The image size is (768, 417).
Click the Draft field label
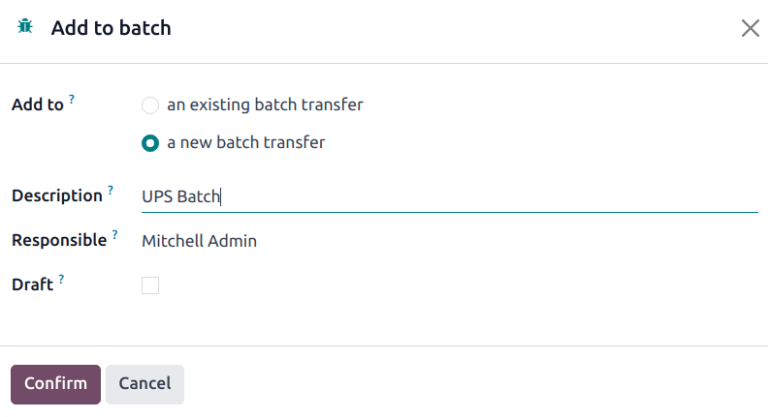(x=32, y=286)
